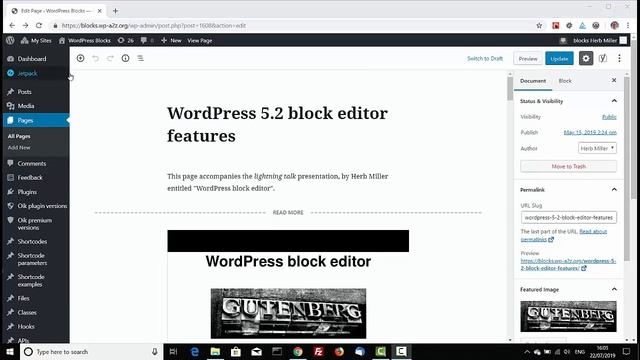Open Media in the admin sidebar

(26, 106)
